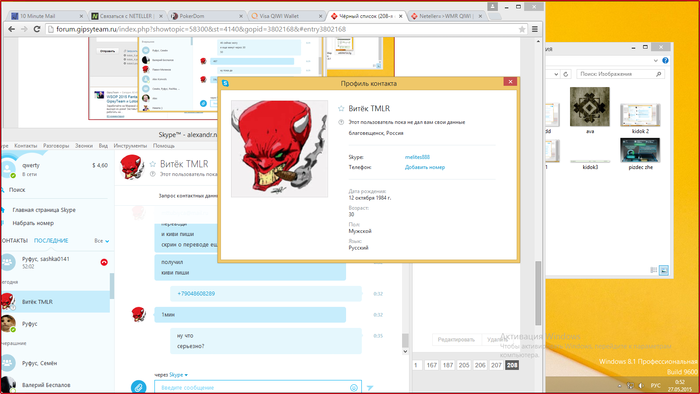Switch to the 10 Minute Mail tab
The height and width of the screenshot is (394, 700).
point(46,16)
